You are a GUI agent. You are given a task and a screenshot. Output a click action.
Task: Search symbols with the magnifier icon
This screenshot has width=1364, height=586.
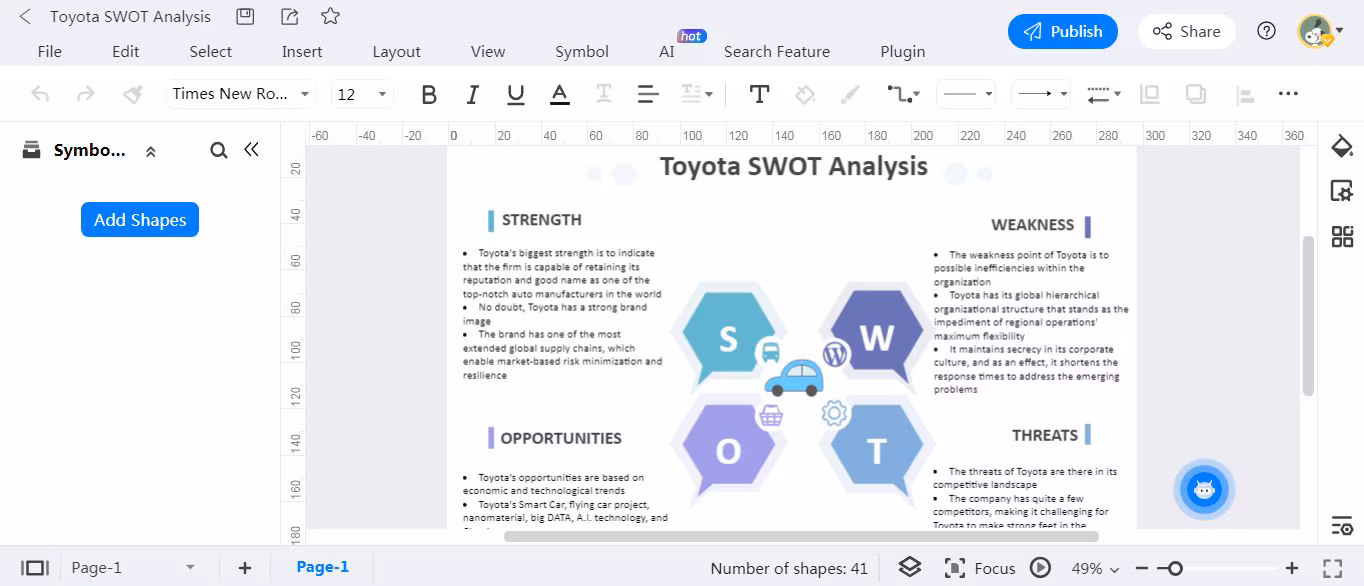coord(219,150)
